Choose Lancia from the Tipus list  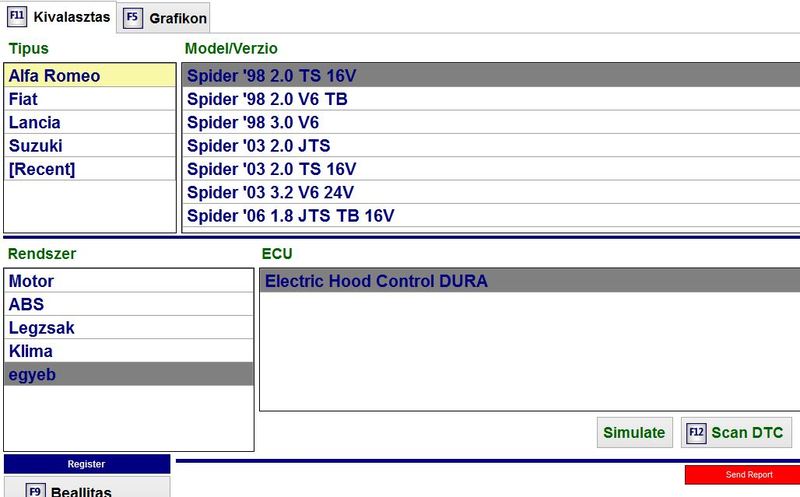(90, 122)
